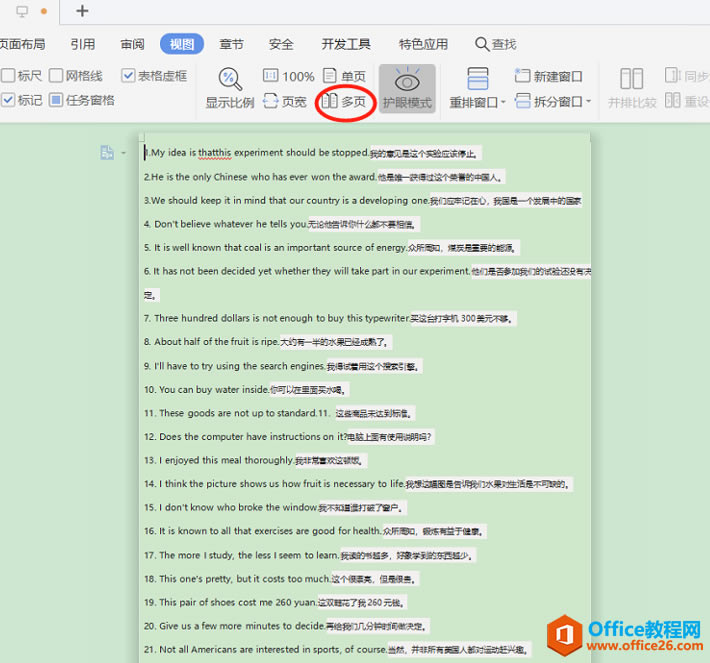
Task: Open the 页面布局 page layout tab
Action: click(22, 44)
